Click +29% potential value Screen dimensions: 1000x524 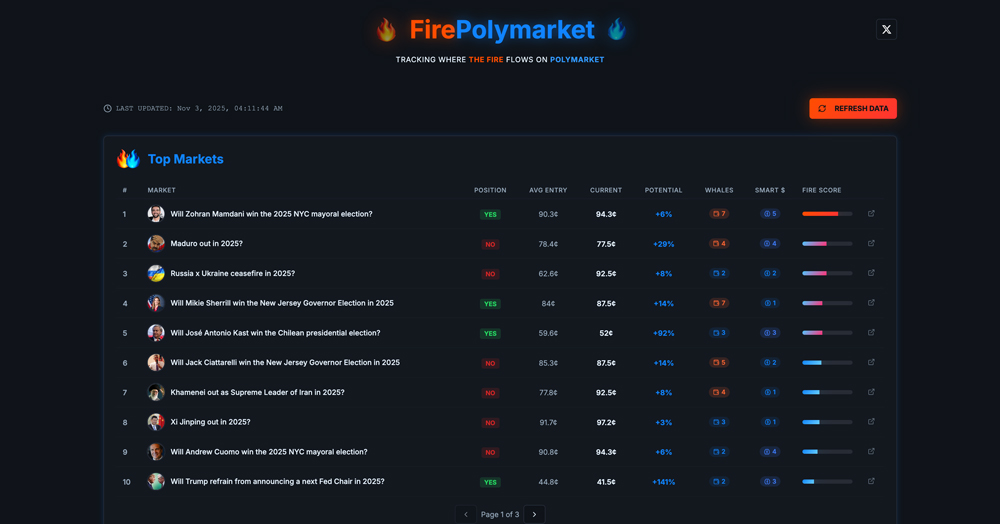(x=663, y=244)
